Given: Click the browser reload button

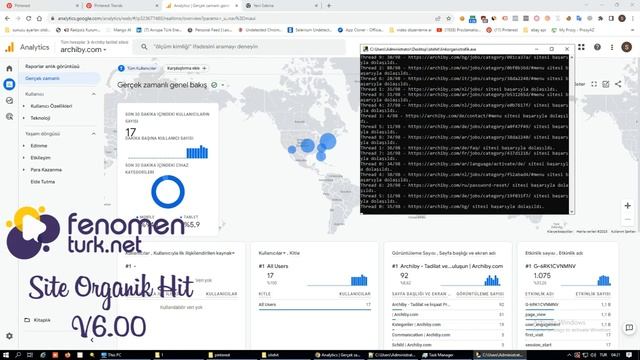Looking at the screenshot, I should [29, 18].
